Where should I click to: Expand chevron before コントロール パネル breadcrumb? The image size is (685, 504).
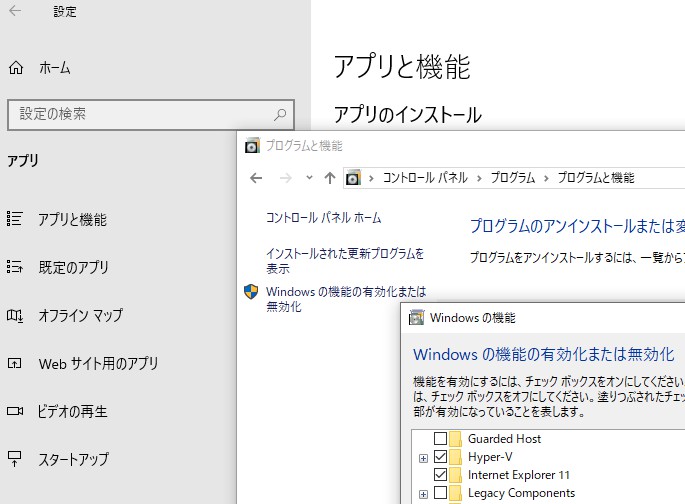click(371, 178)
